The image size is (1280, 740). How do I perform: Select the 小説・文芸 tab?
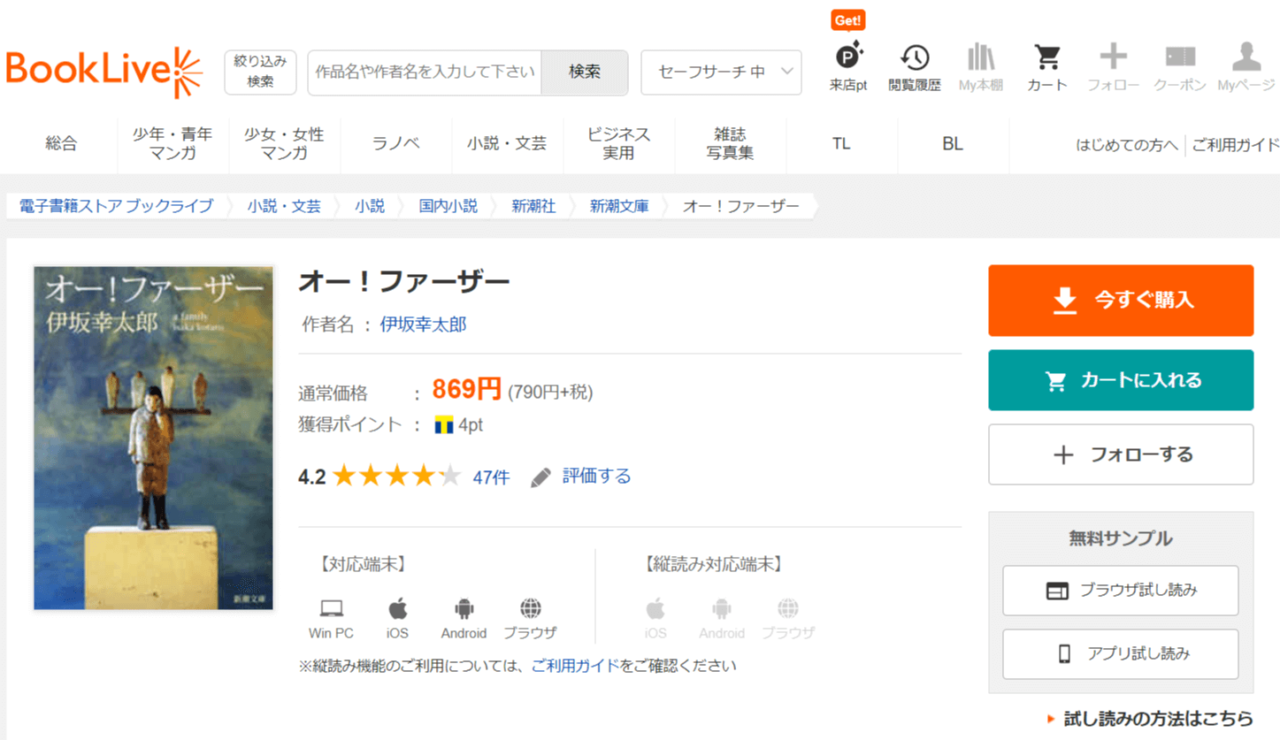507,144
